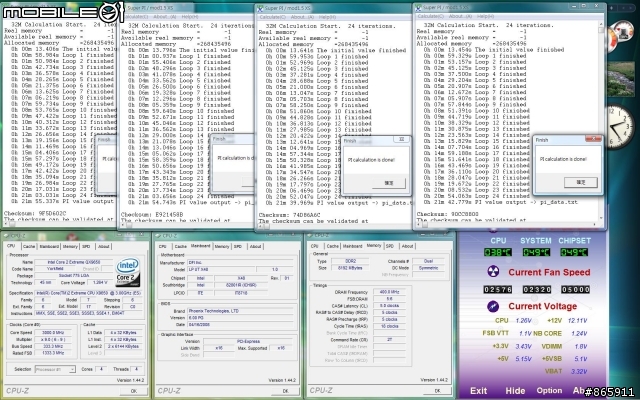This screenshot has width=640, height=400.
Task: Click Exit in the hardware monitor panel
Action: coord(478,391)
